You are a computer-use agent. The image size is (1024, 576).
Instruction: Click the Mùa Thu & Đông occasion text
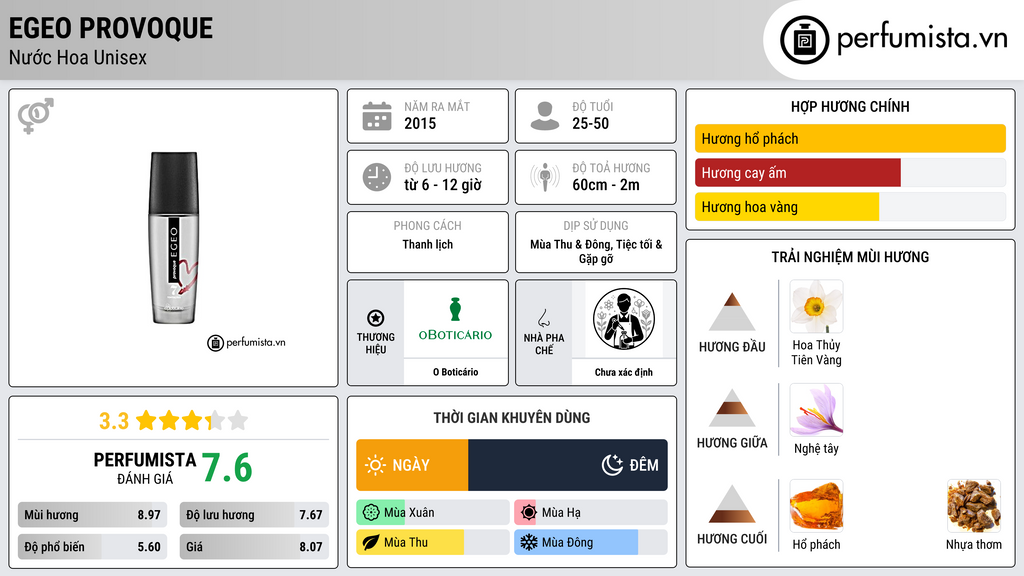596,251
